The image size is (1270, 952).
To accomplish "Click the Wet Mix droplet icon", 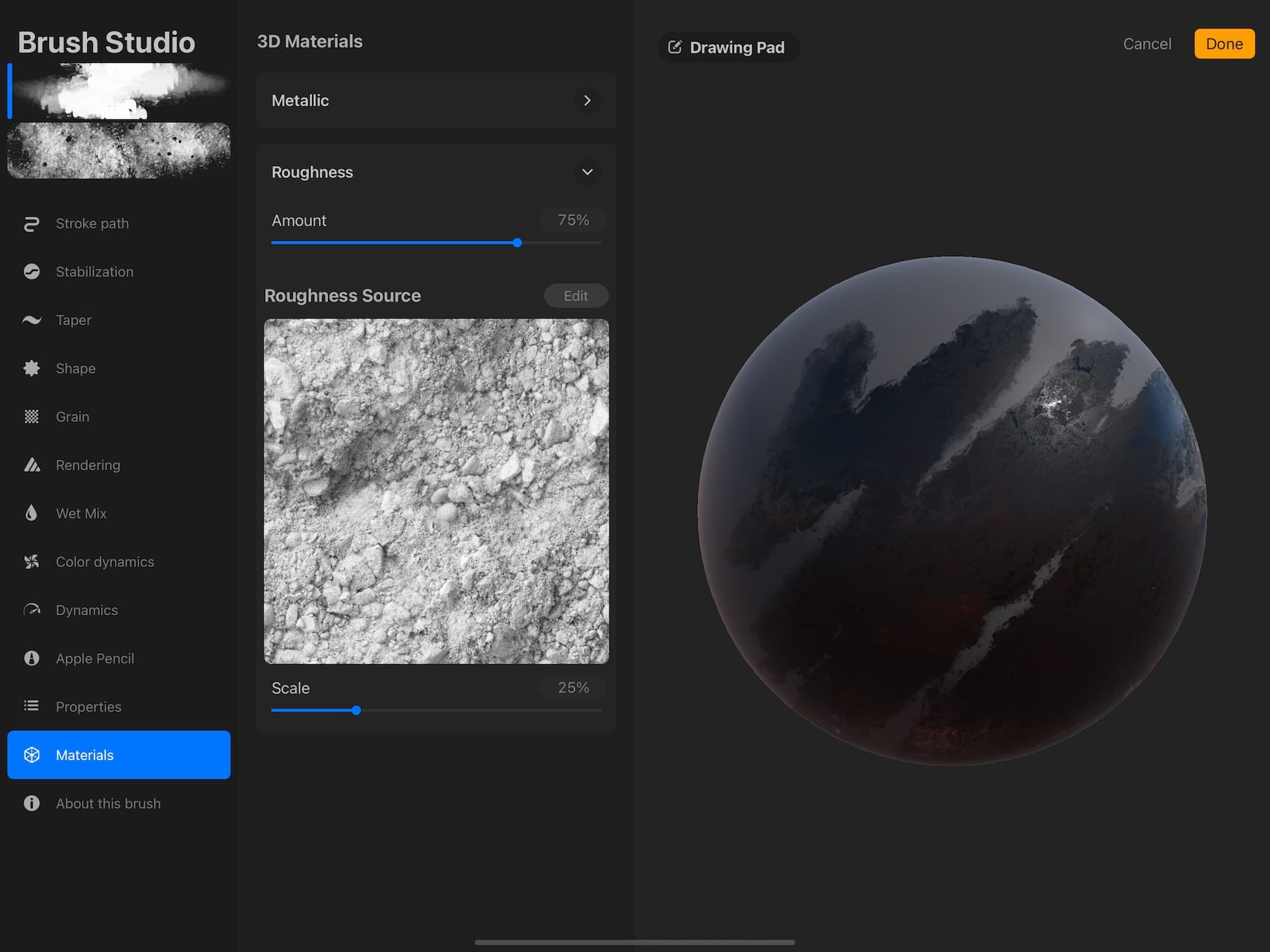I will pyautogui.click(x=31, y=513).
